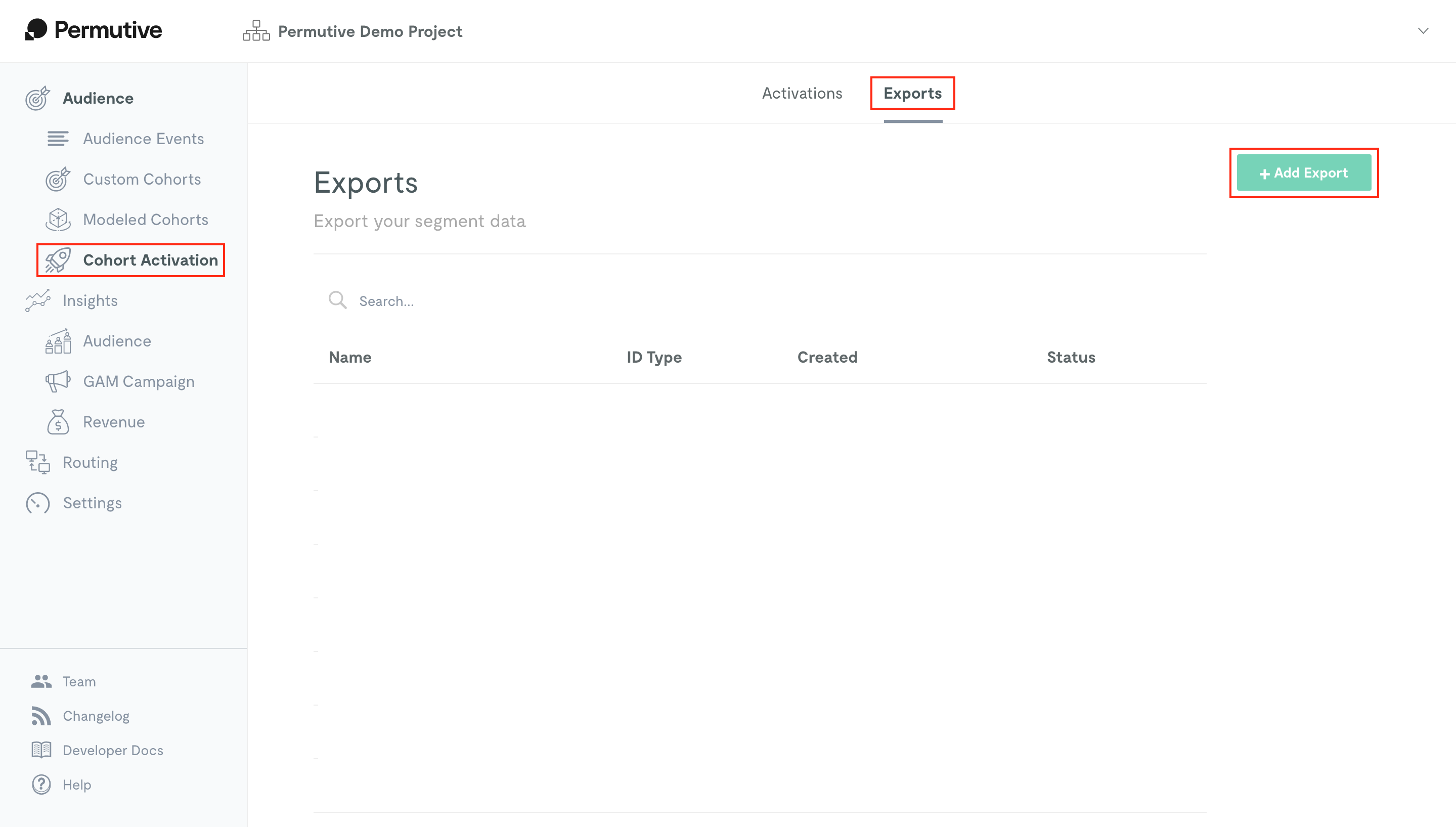Screen dimensions: 1456x827
Task: Click the search magnifier icon
Action: pos(338,299)
